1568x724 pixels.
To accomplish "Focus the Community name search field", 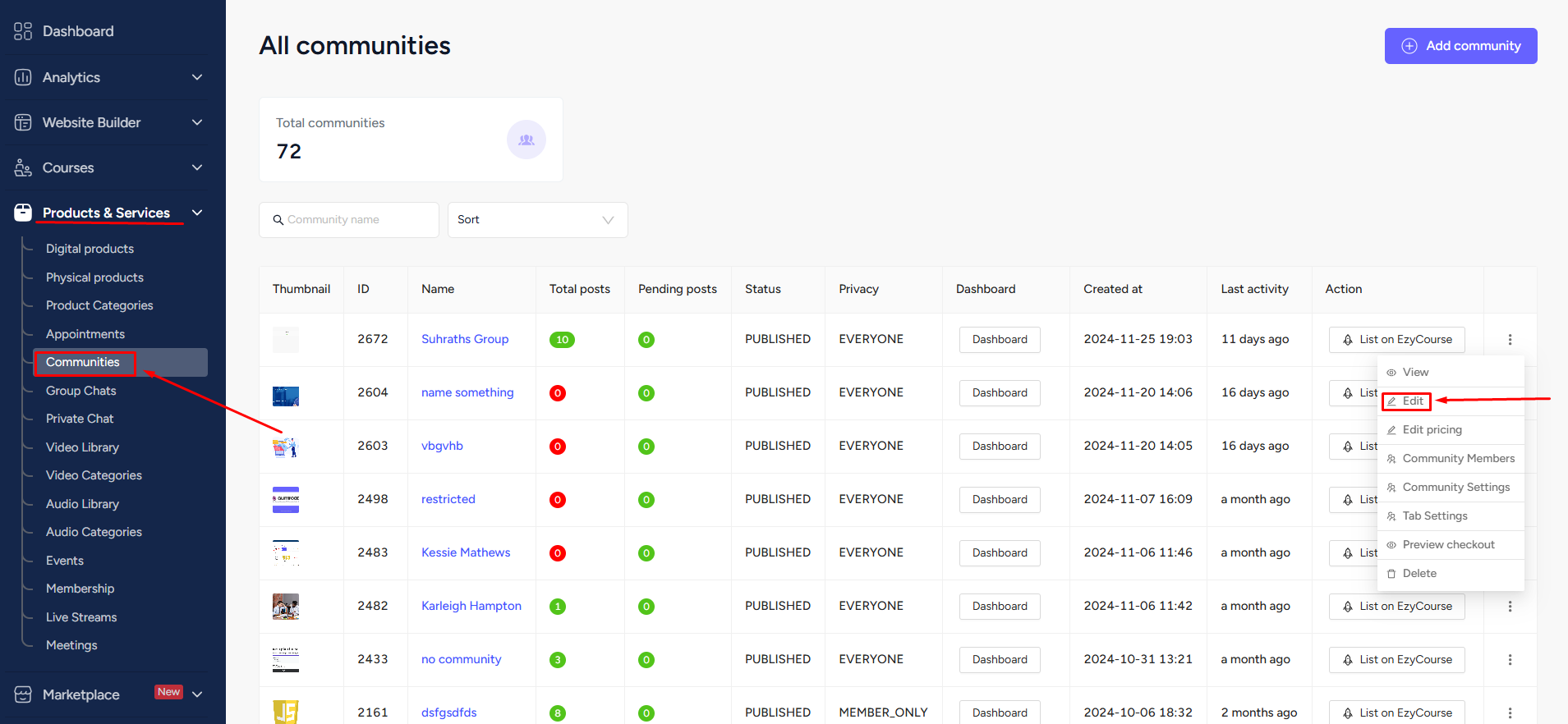I will coord(349,220).
